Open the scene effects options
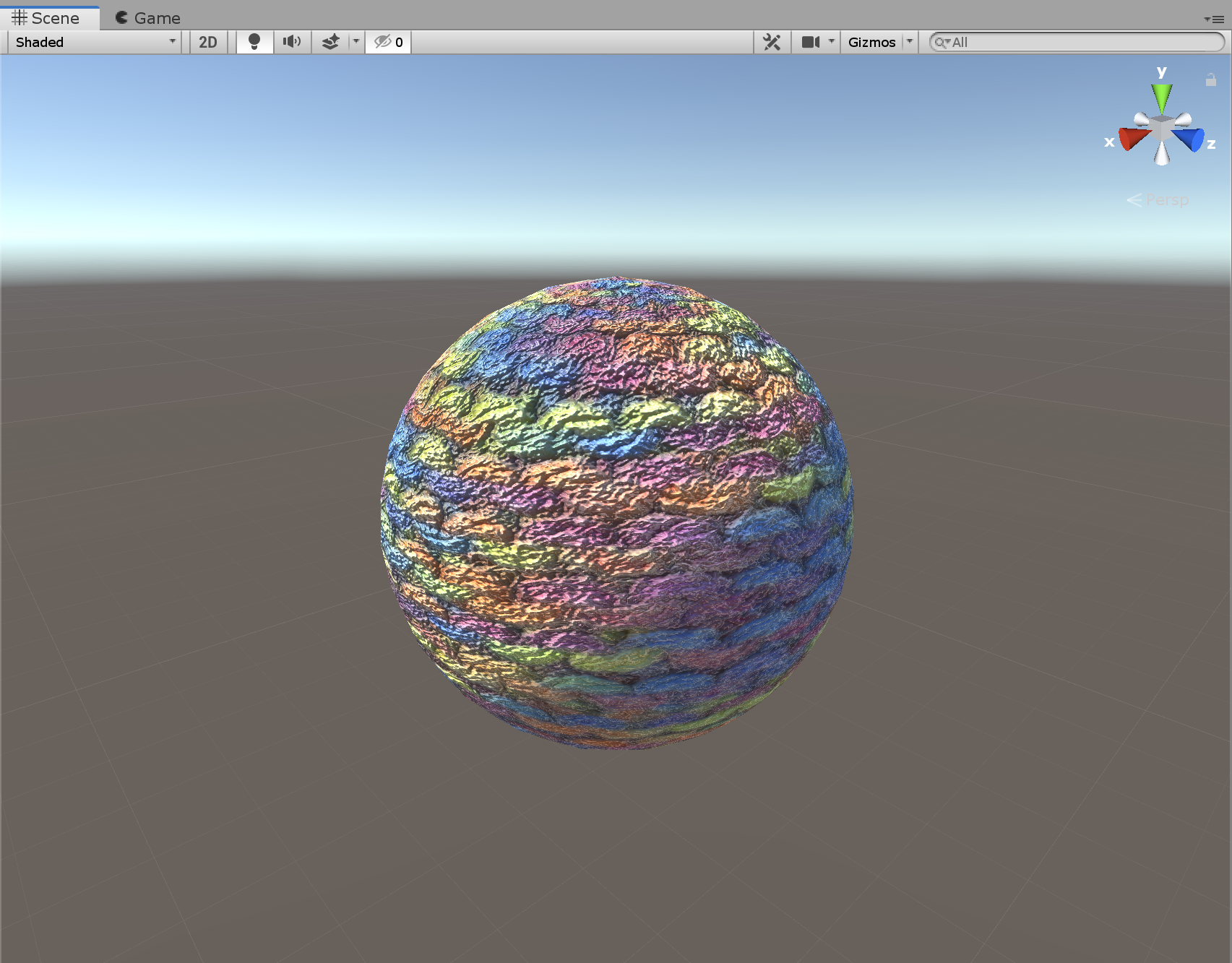1232x963 pixels. [x=332, y=41]
